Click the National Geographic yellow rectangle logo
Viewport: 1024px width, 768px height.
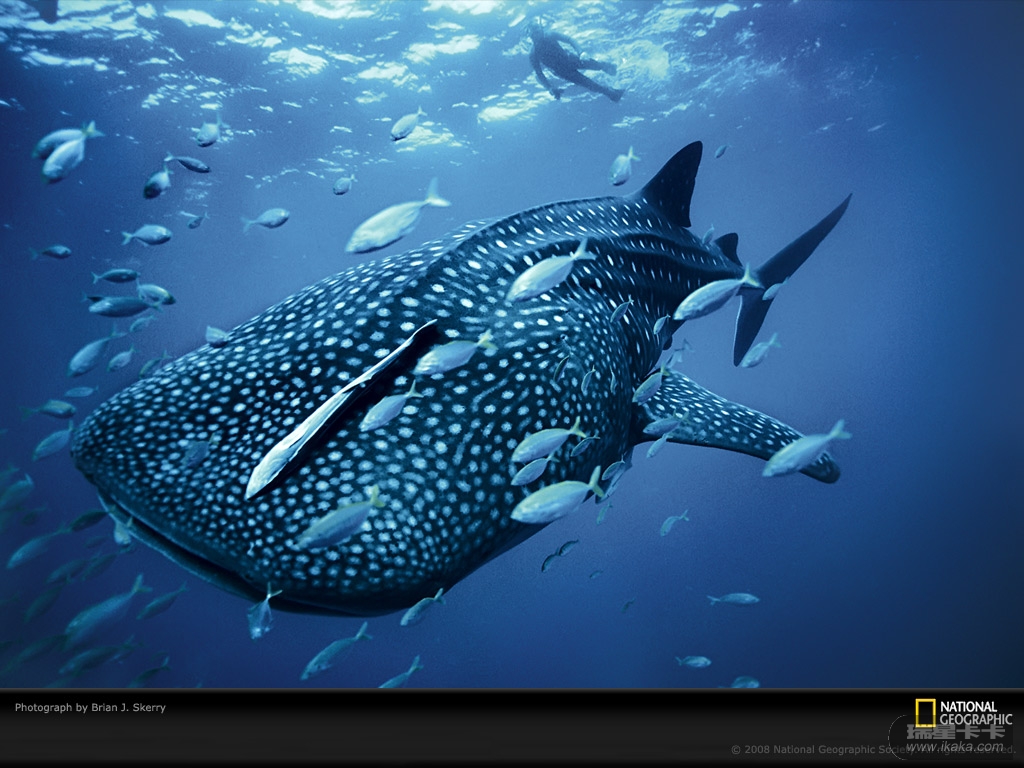(925, 713)
